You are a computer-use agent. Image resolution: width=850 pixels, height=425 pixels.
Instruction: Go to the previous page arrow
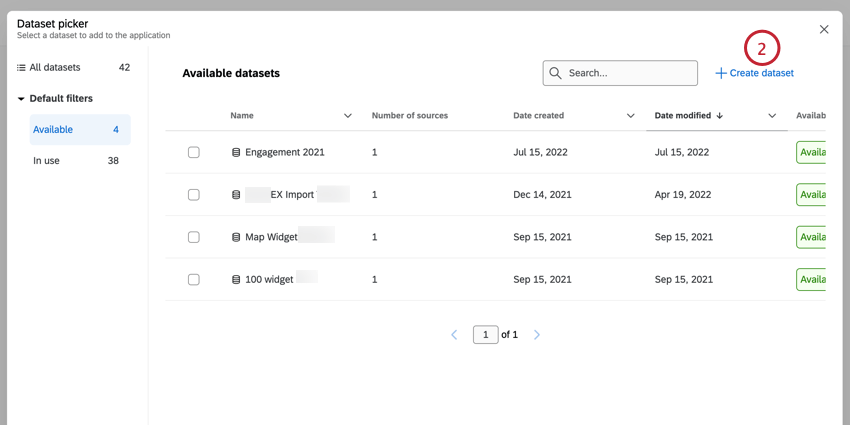[x=454, y=335]
